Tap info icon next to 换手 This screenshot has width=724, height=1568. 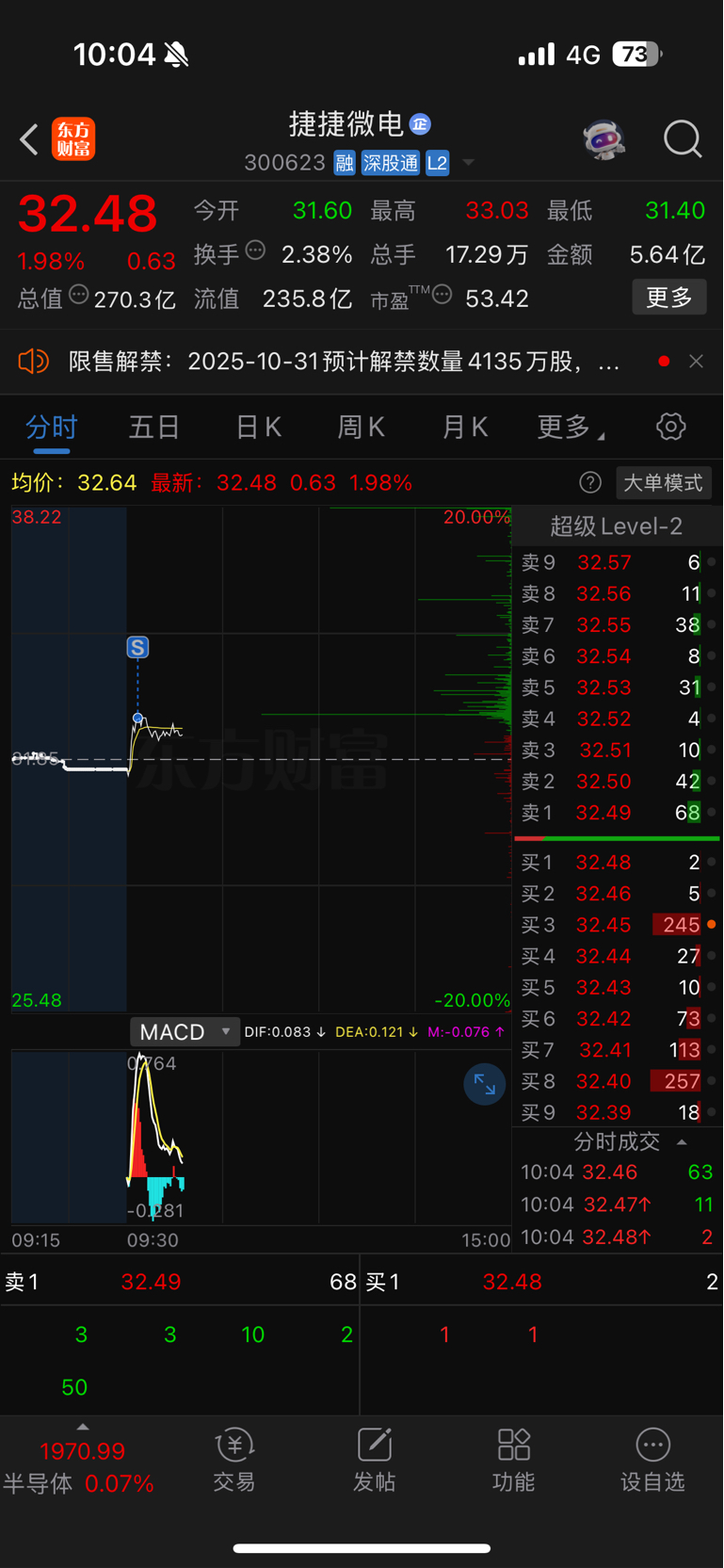tap(255, 251)
